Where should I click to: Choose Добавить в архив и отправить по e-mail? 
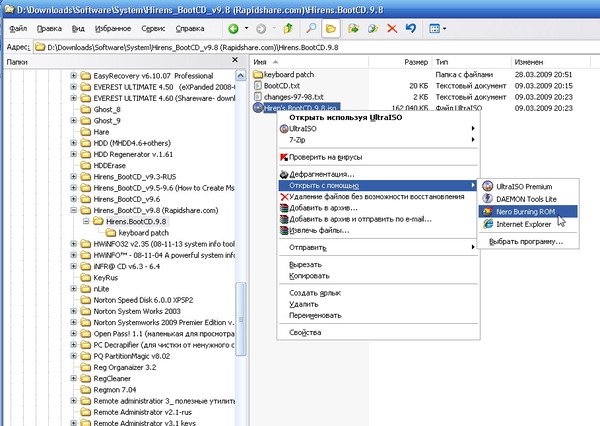point(378,219)
